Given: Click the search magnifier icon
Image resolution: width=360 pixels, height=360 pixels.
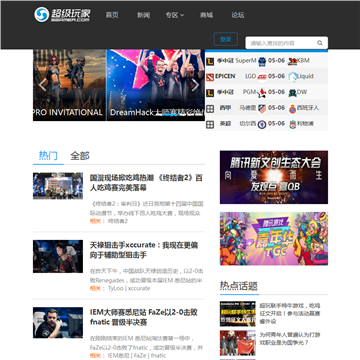Looking at the screenshot, I should [320, 43].
